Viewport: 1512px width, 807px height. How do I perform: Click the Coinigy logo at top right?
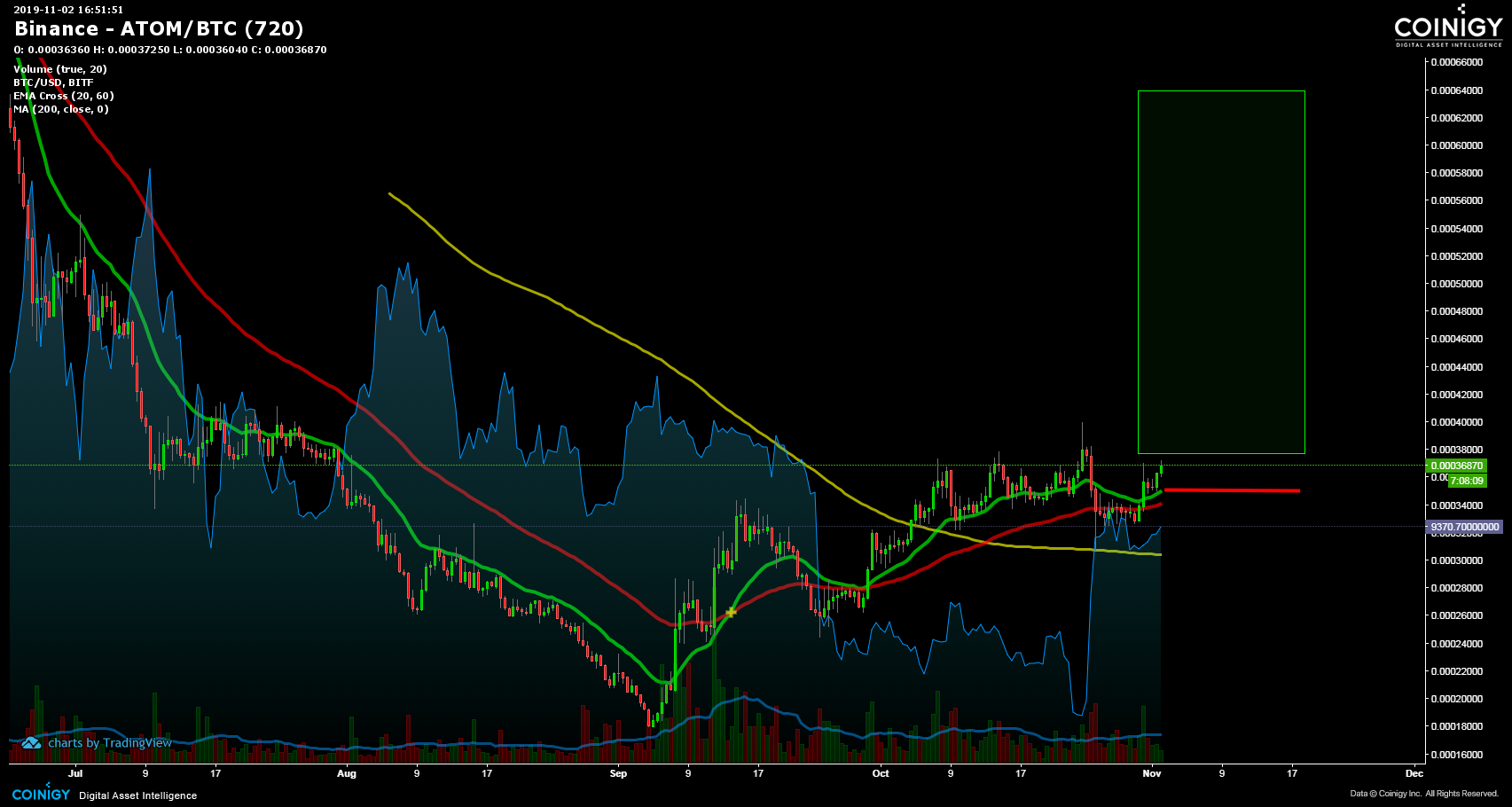coord(1448,27)
